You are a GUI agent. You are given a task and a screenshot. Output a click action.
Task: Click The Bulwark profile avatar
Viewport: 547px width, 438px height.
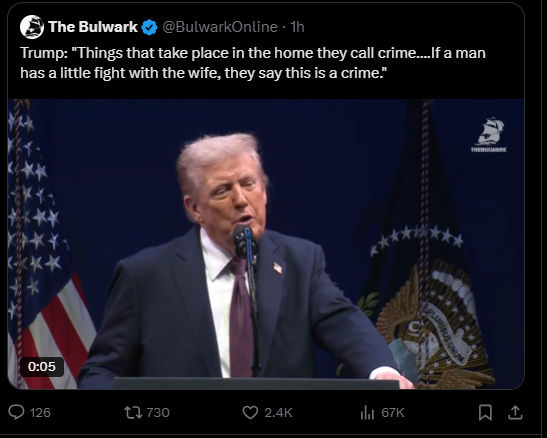coord(32,27)
